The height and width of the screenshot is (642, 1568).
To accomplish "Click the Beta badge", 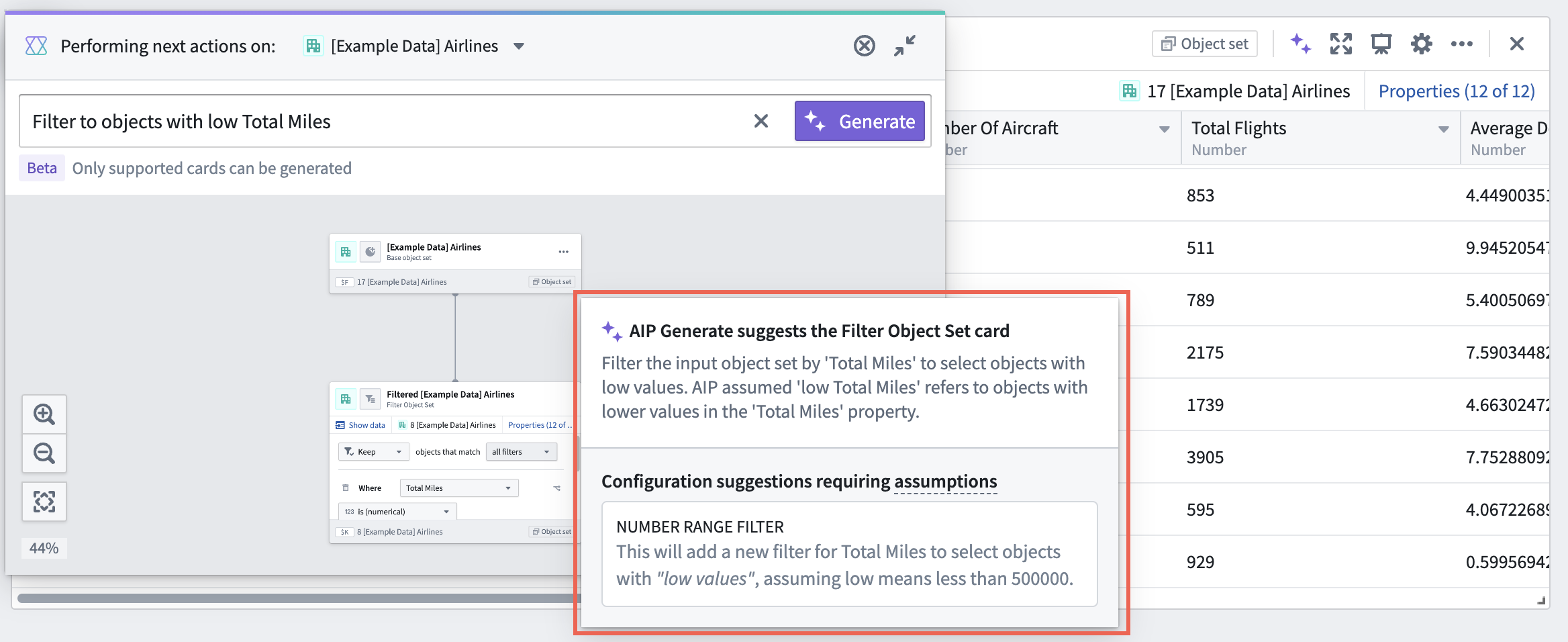I will (42, 168).
